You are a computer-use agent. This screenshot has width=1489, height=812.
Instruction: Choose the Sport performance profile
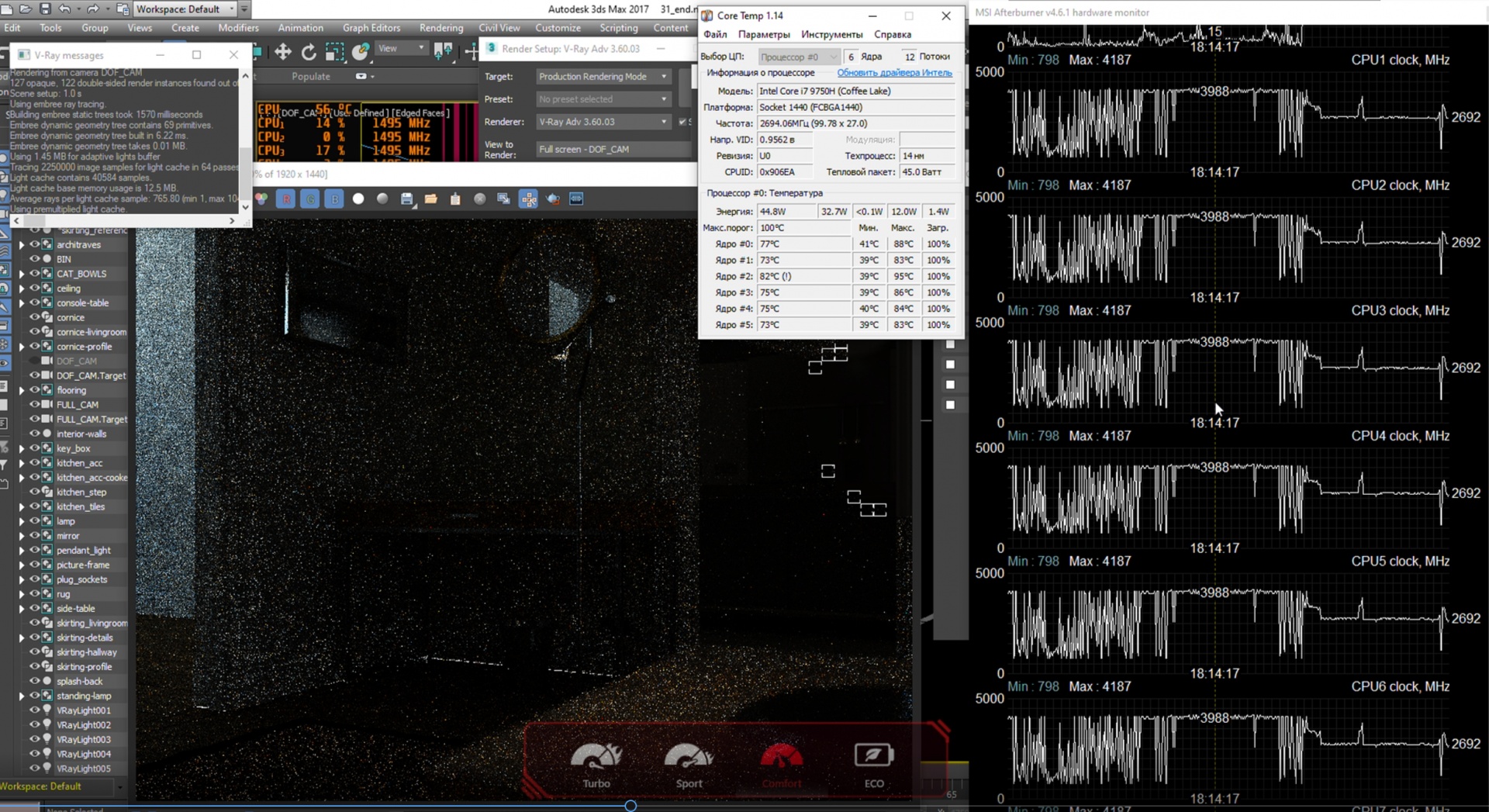pos(689,765)
